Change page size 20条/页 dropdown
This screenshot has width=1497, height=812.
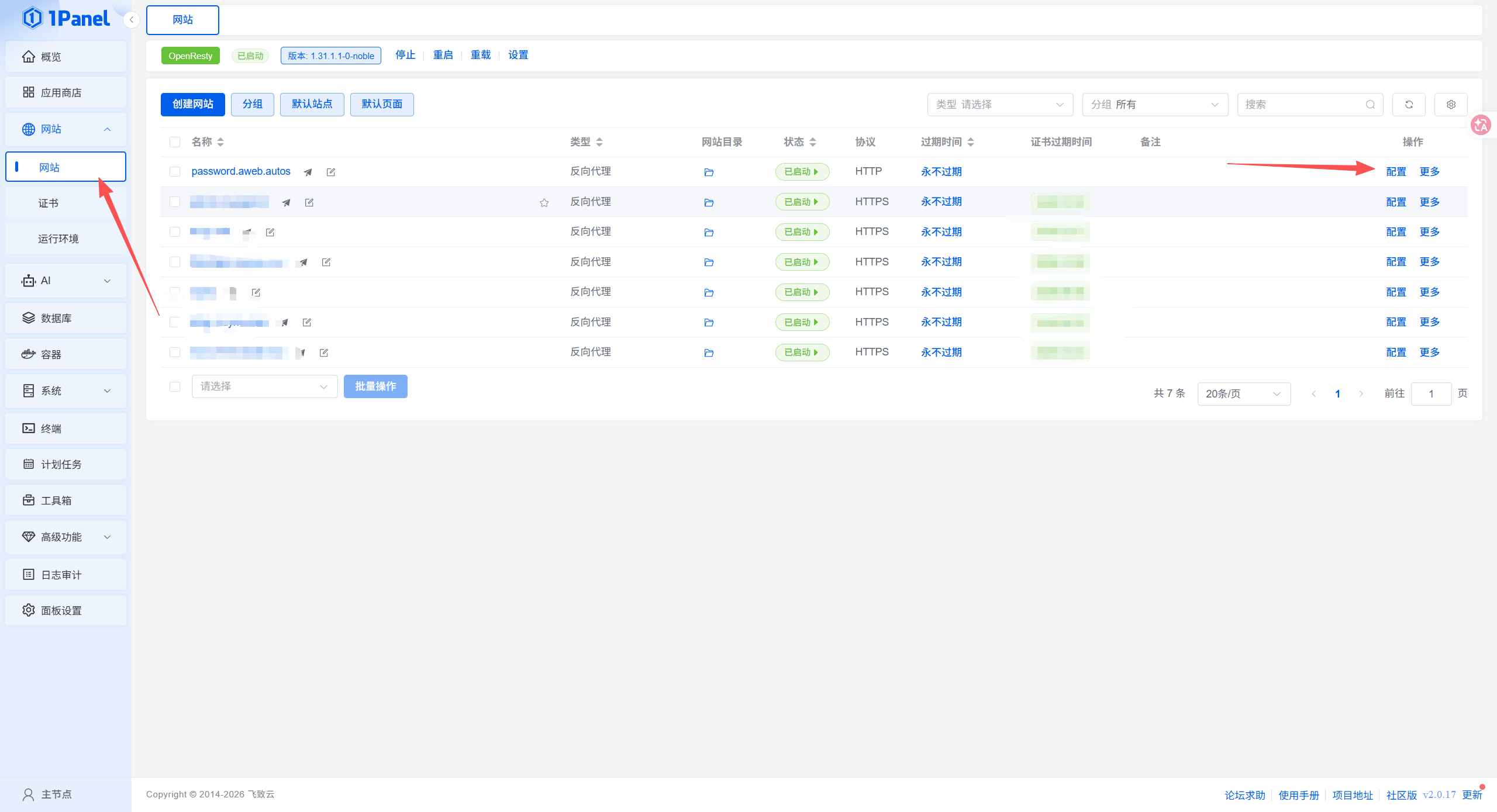coord(1244,393)
